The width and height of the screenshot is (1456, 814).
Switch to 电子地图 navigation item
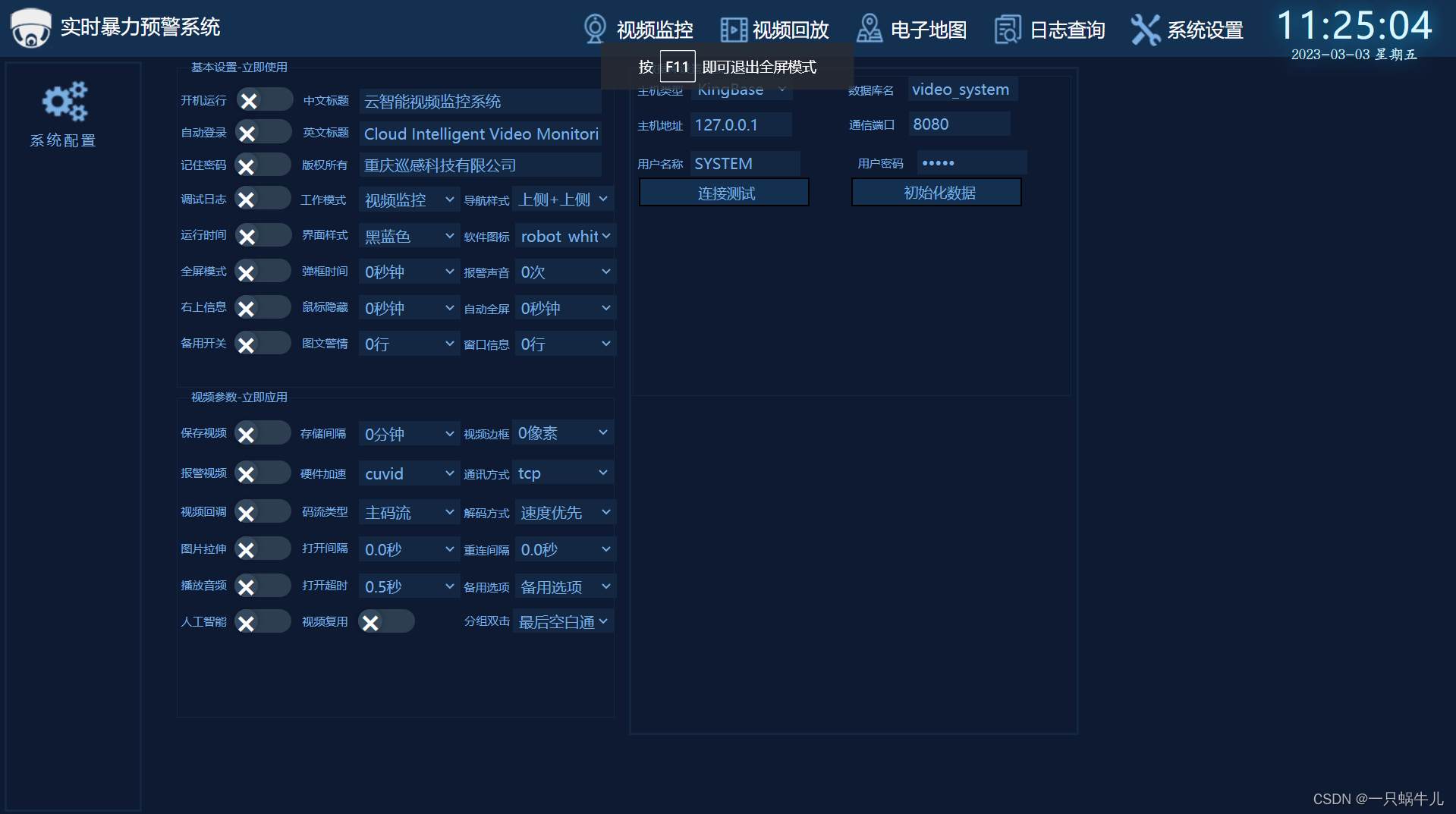point(928,28)
